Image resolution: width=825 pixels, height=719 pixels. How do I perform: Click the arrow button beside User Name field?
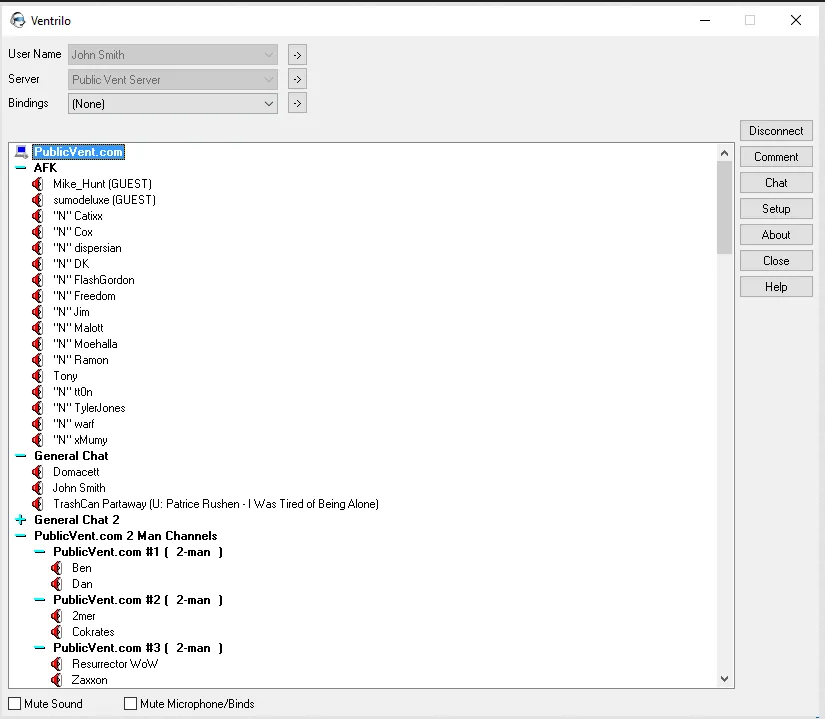(x=297, y=55)
